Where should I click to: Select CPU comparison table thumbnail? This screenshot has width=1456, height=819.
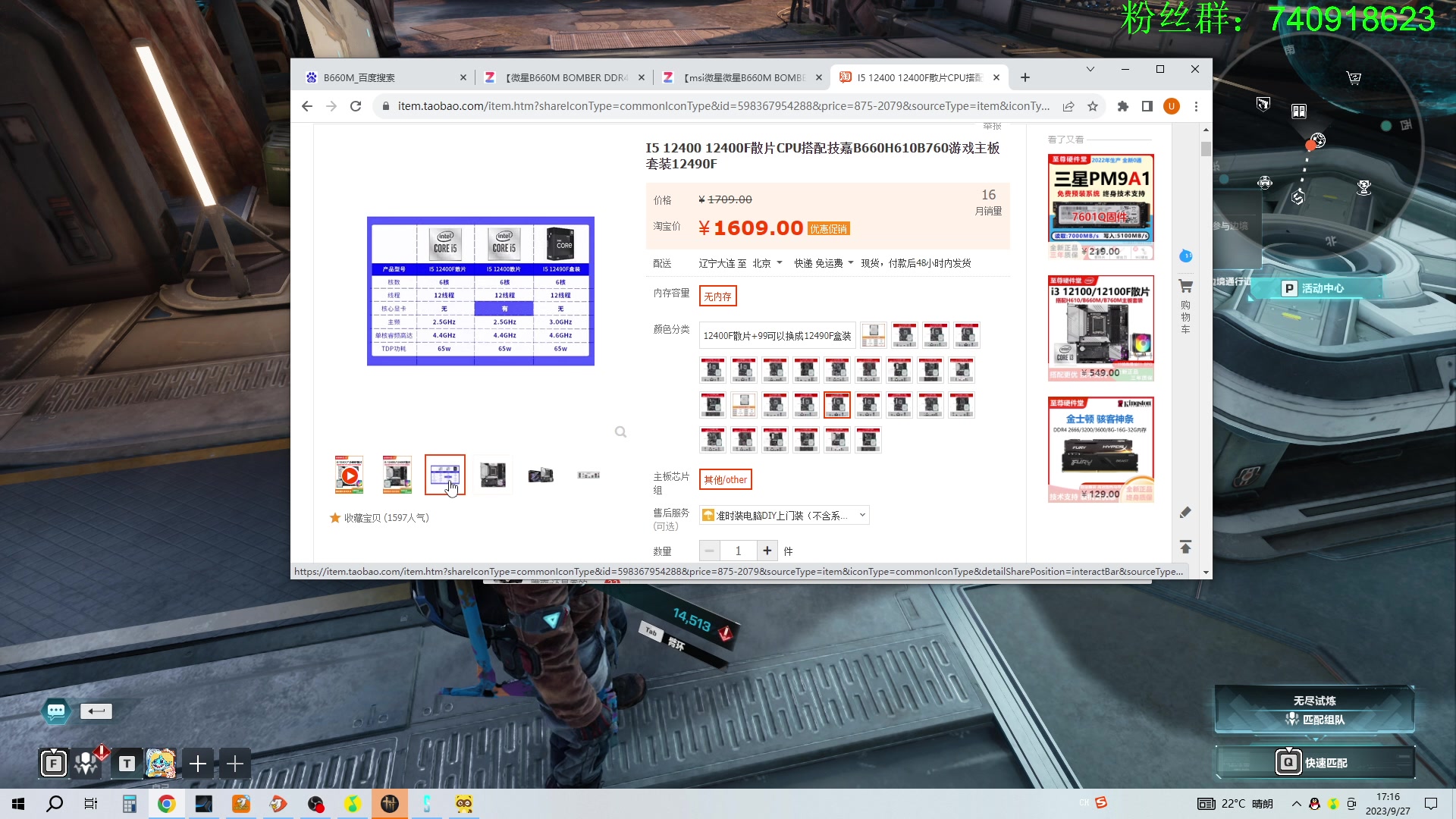[x=445, y=475]
